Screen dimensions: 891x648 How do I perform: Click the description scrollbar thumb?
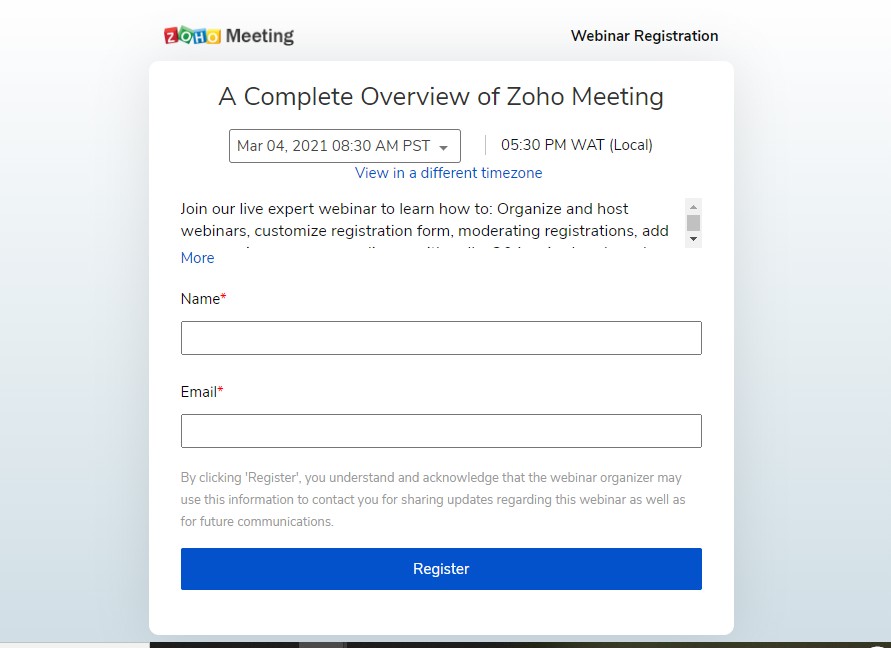point(693,222)
